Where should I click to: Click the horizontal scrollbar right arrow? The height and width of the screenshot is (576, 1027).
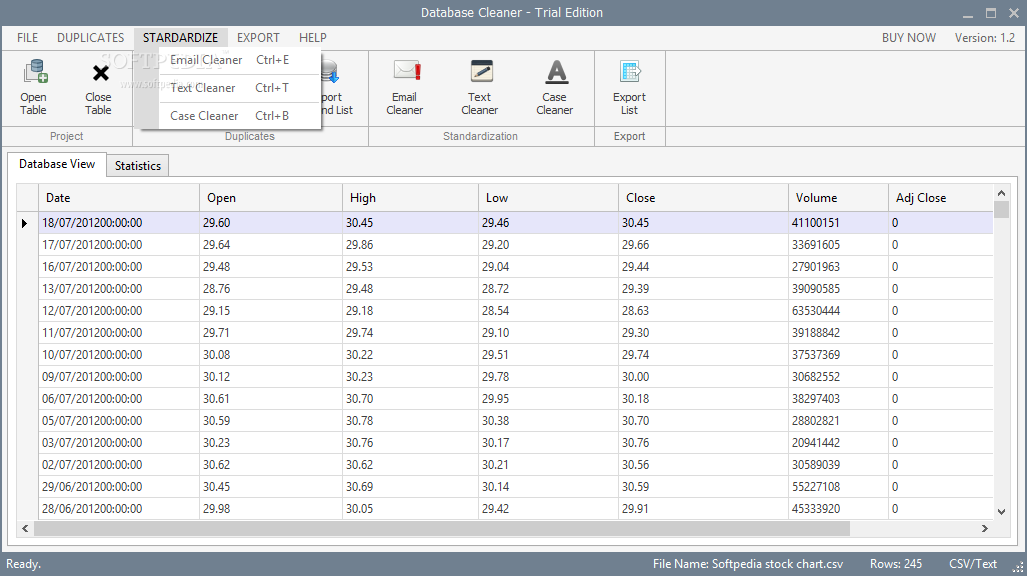pyautogui.click(x=985, y=528)
